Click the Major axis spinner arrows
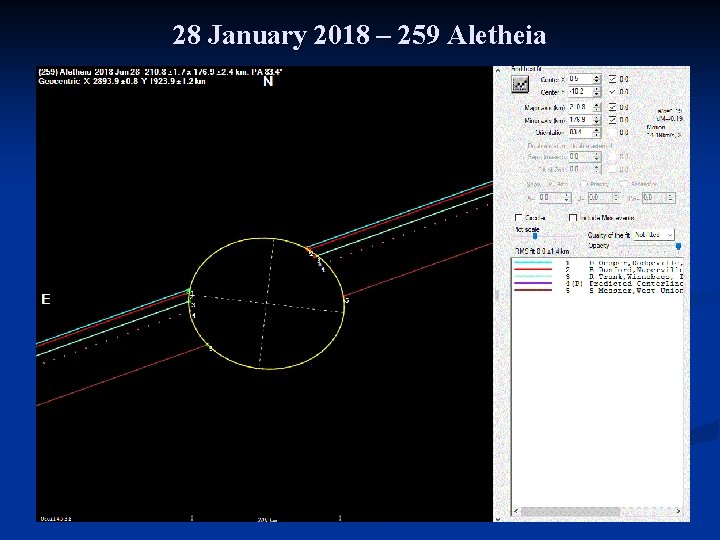The width and height of the screenshot is (720, 540). (x=596, y=107)
